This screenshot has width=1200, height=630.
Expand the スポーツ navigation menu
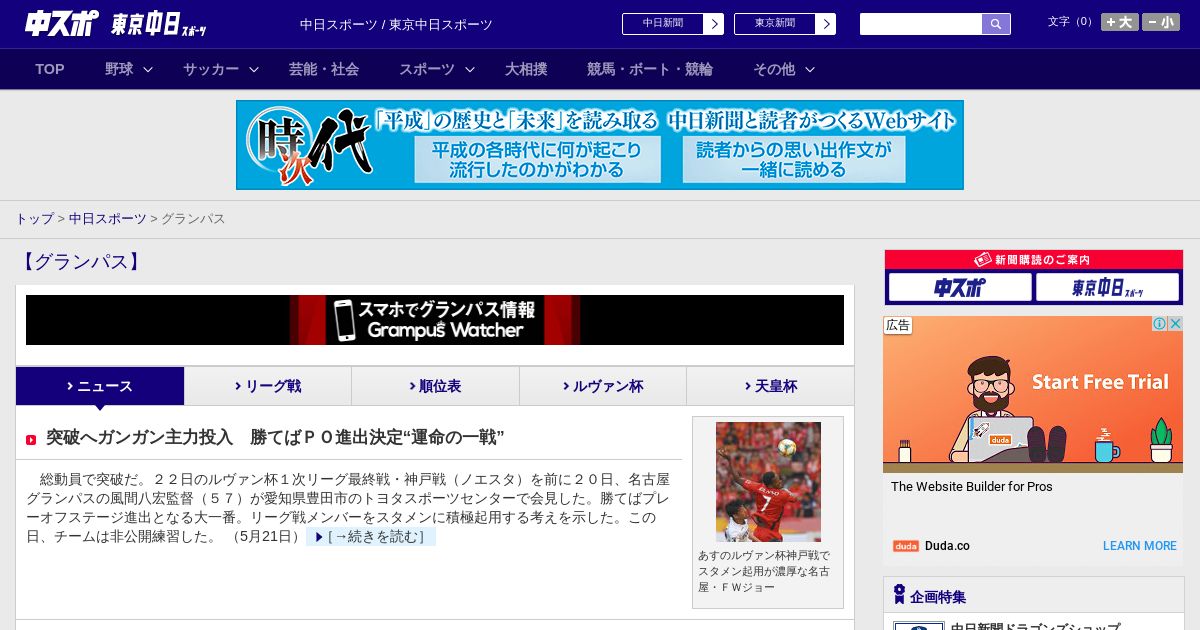tap(436, 69)
